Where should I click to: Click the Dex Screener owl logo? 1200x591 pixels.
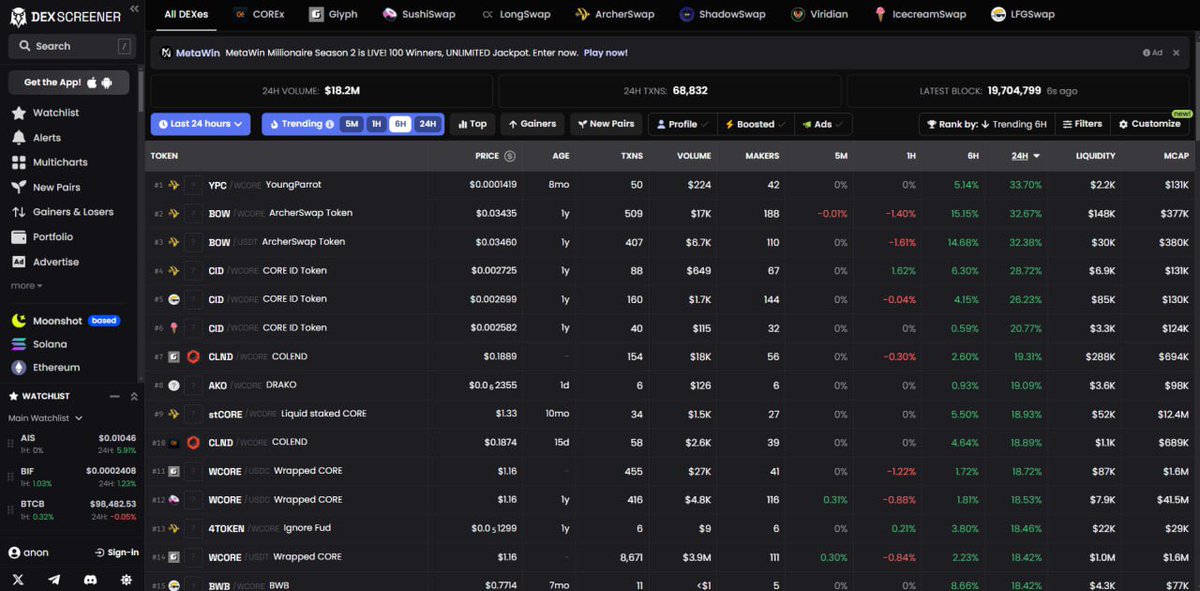tap(17, 15)
